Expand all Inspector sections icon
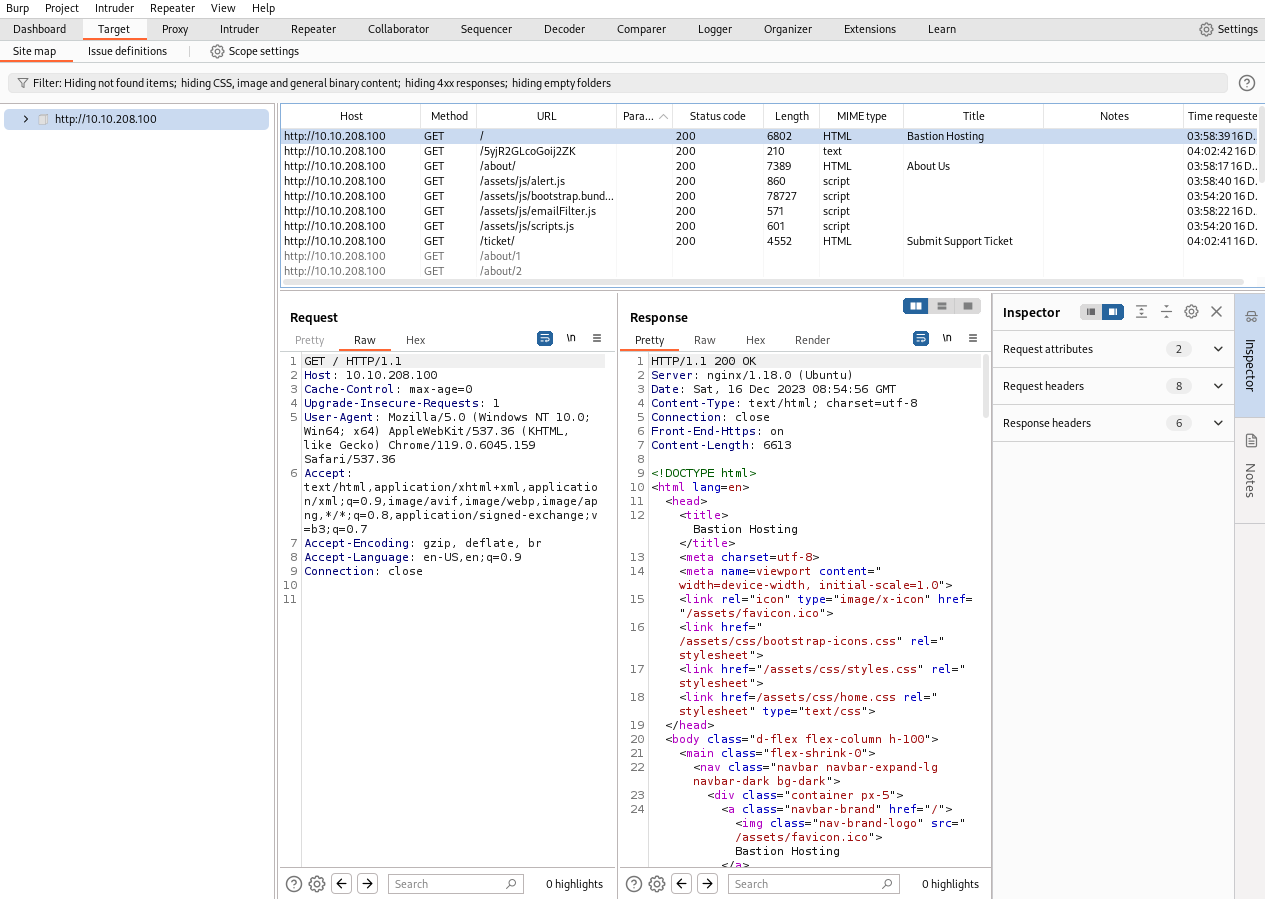The width and height of the screenshot is (1265, 899). pos(1142,312)
